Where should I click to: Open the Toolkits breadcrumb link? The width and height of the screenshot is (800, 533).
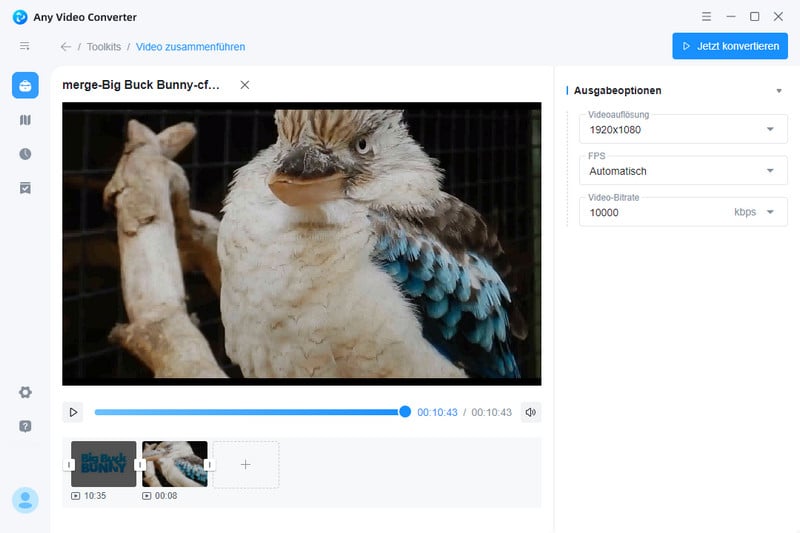coord(104,47)
